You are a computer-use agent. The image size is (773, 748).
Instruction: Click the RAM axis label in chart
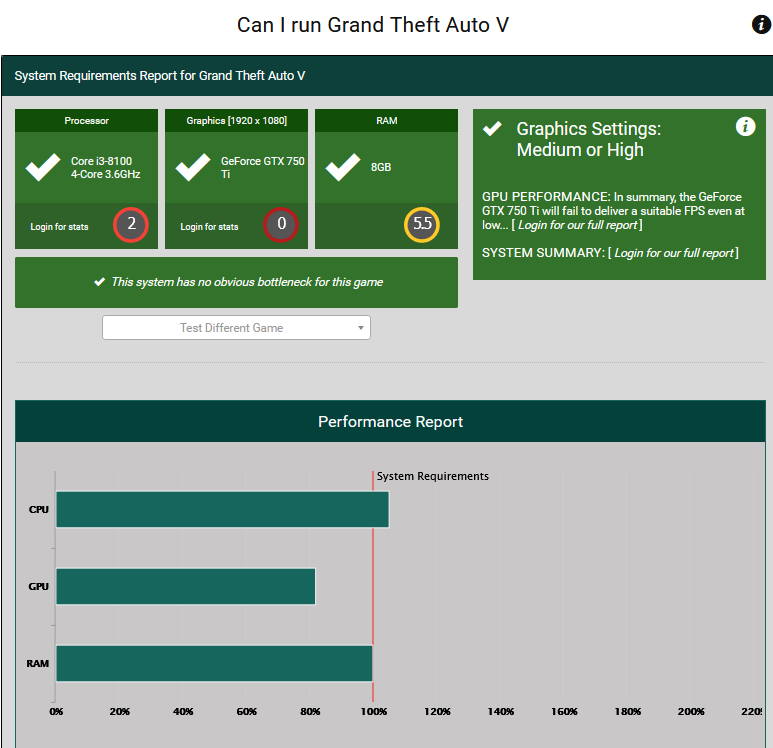click(x=37, y=663)
